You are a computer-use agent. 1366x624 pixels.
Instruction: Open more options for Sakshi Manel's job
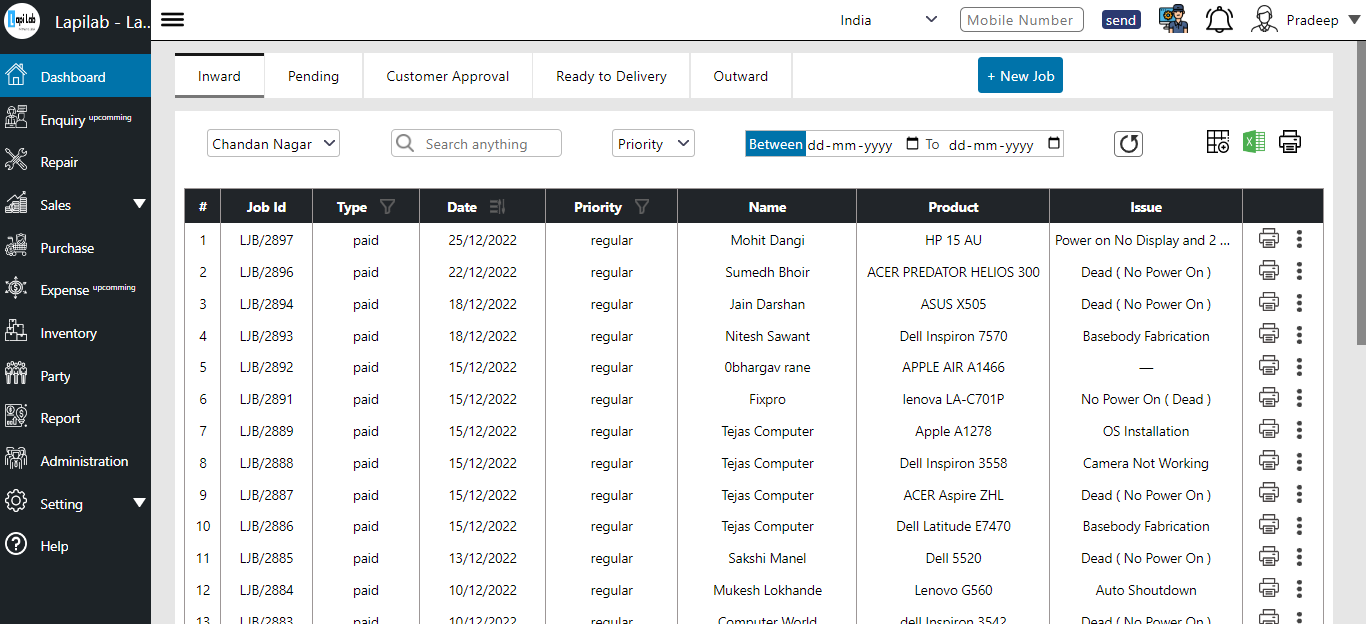pyautogui.click(x=1299, y=557)
